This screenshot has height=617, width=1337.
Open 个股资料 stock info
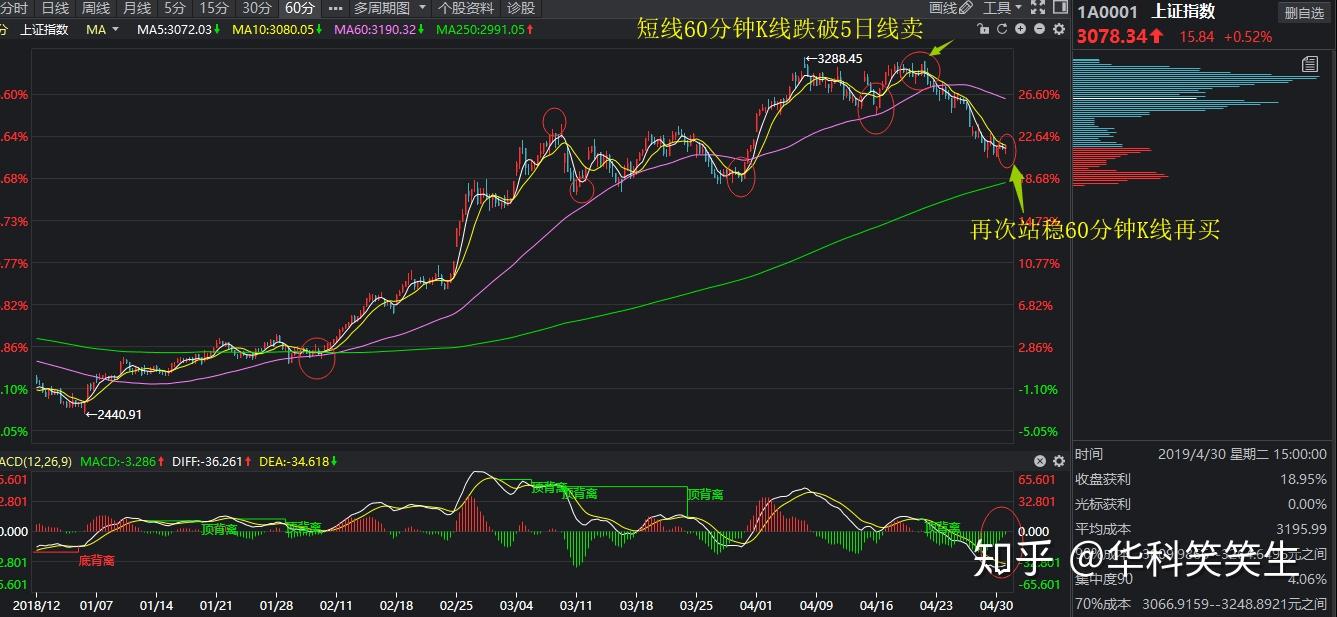click(465, 8)
